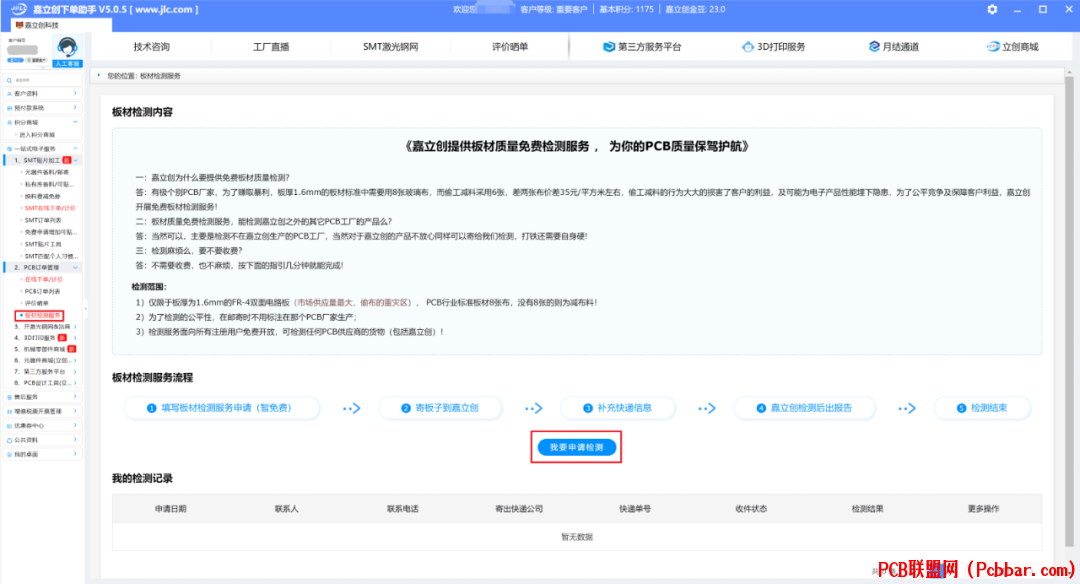Collapse the 一站式电子服务 section chevron
Screen dimensions: 1080x584
pos(75,148)
